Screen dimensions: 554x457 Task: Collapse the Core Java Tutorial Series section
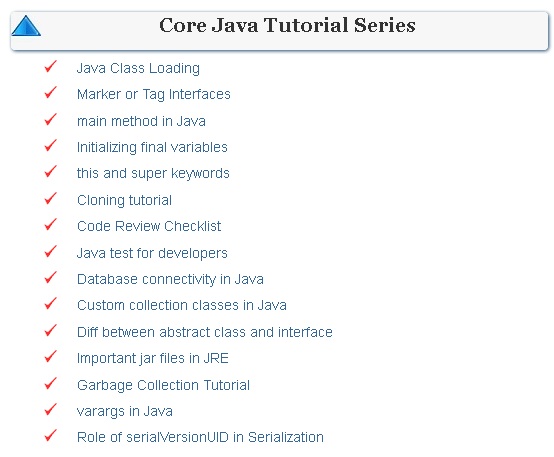click(26, 26)
